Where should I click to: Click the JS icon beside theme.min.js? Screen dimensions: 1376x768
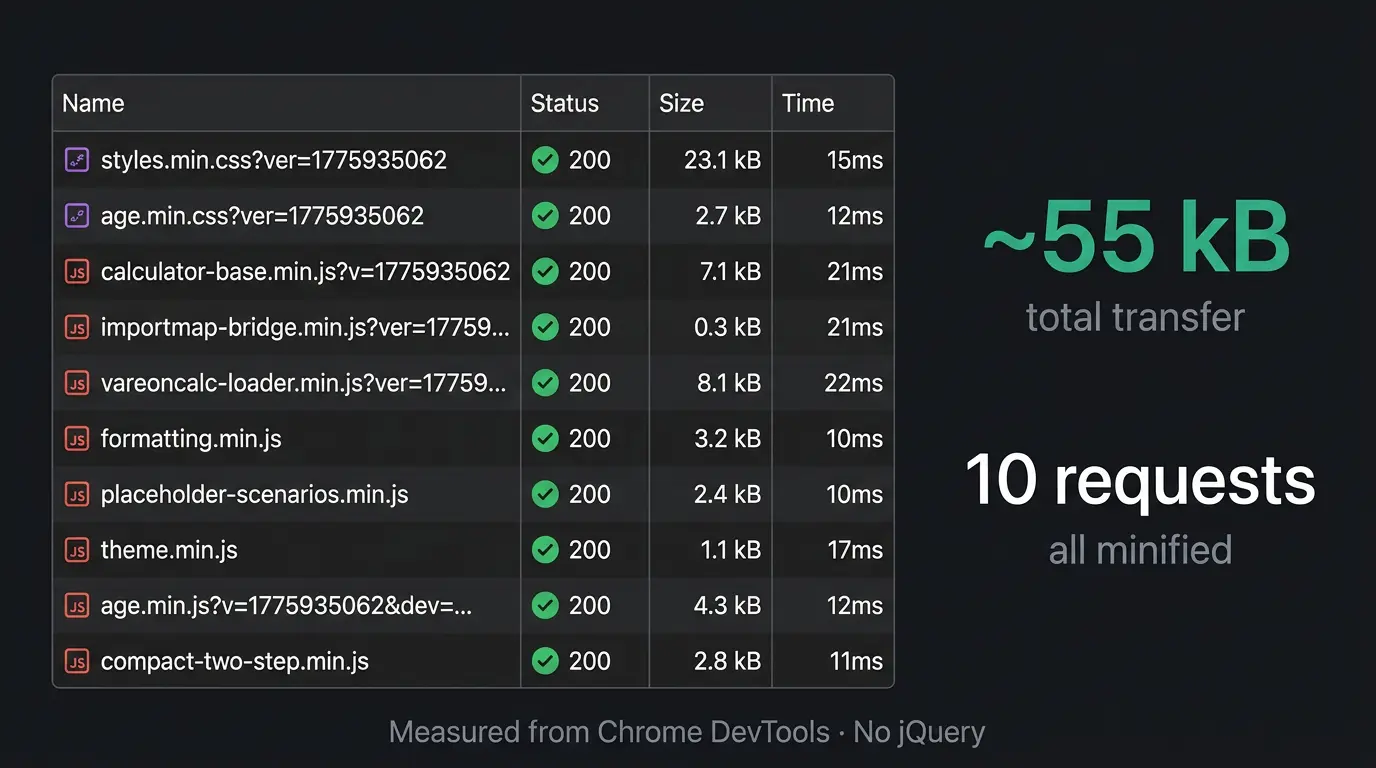coord(78,549)
